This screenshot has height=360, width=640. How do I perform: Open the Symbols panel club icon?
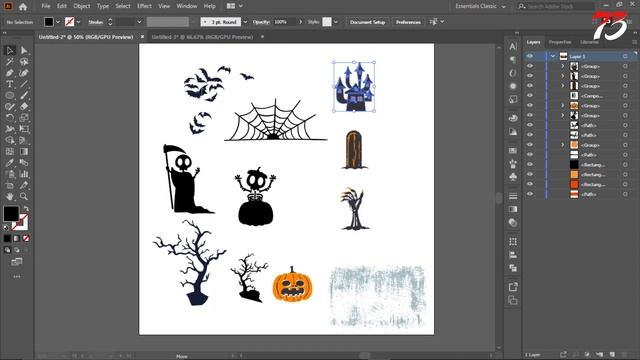[513, 177]
